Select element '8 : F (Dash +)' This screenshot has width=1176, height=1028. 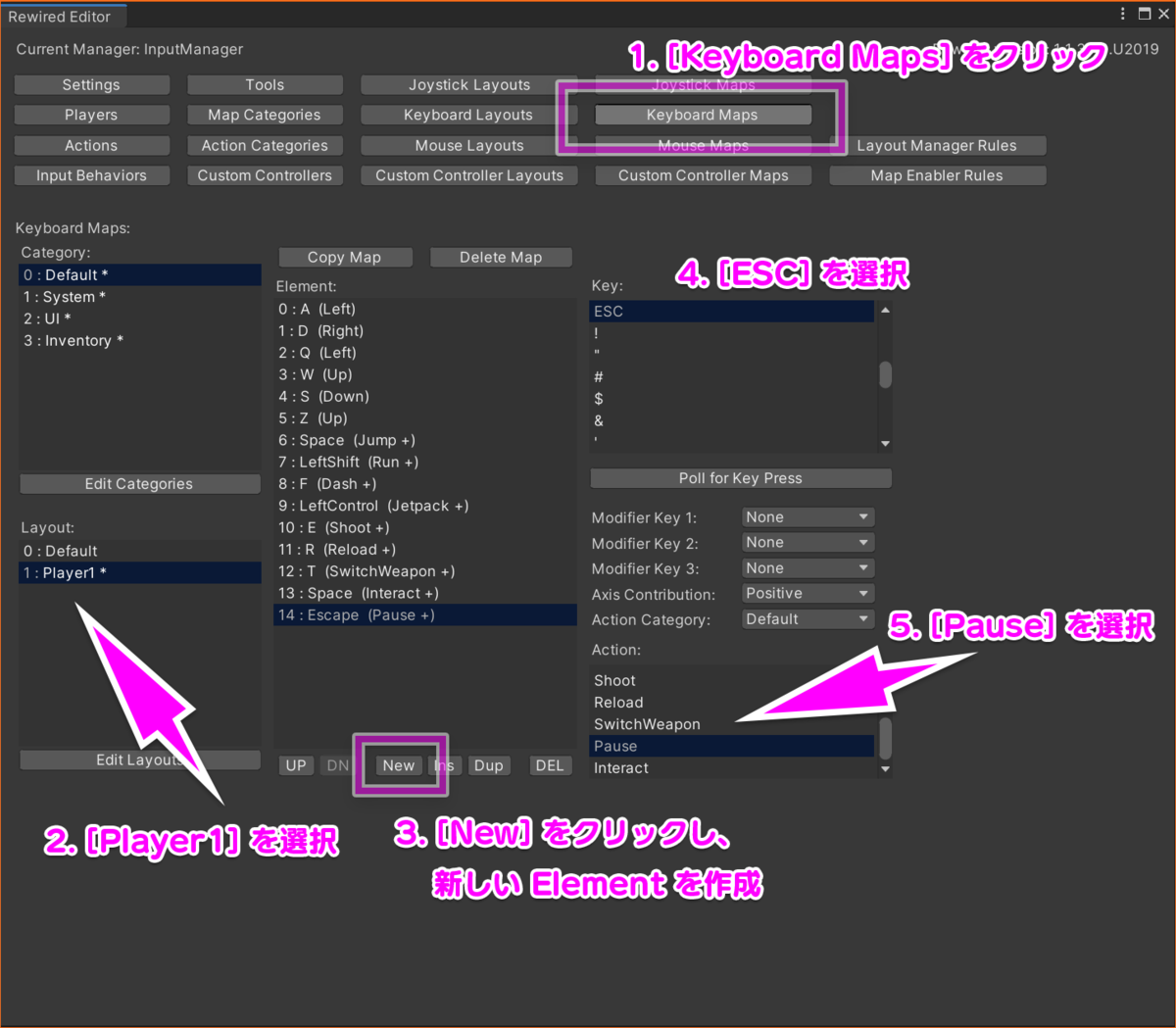tap(425, 484)
